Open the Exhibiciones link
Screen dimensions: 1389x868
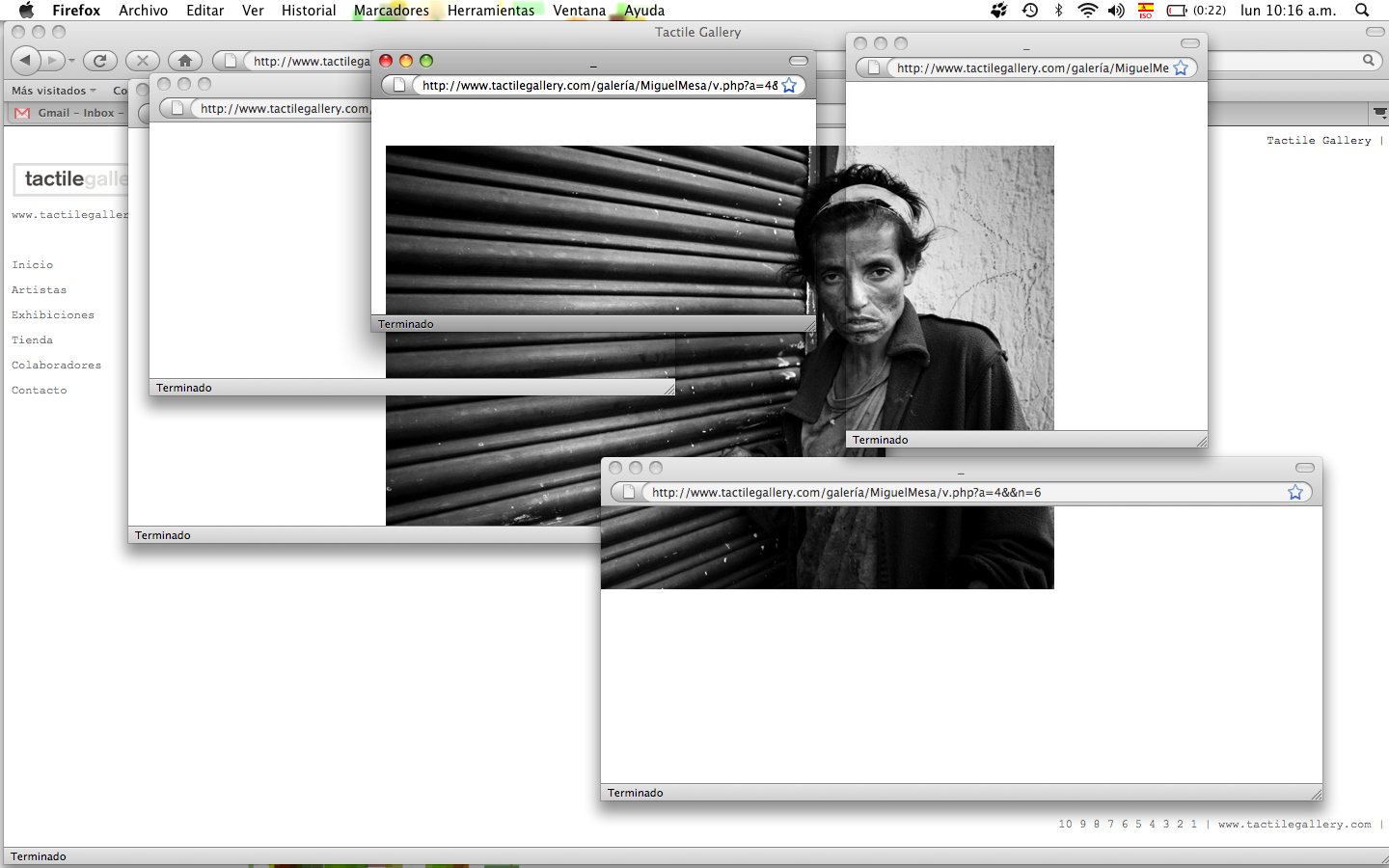click(x=53, y=315)
